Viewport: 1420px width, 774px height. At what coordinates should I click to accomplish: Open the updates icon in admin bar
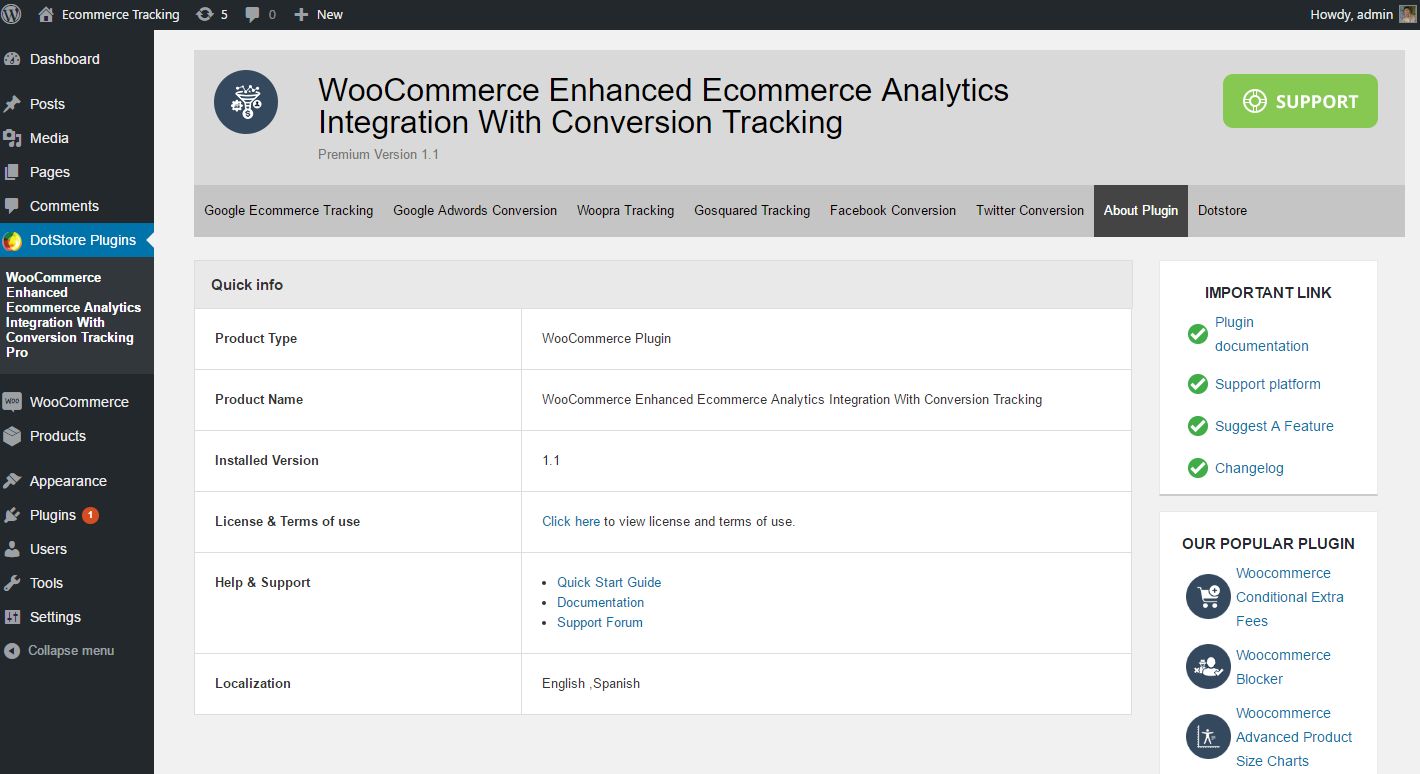coord(205,14)
